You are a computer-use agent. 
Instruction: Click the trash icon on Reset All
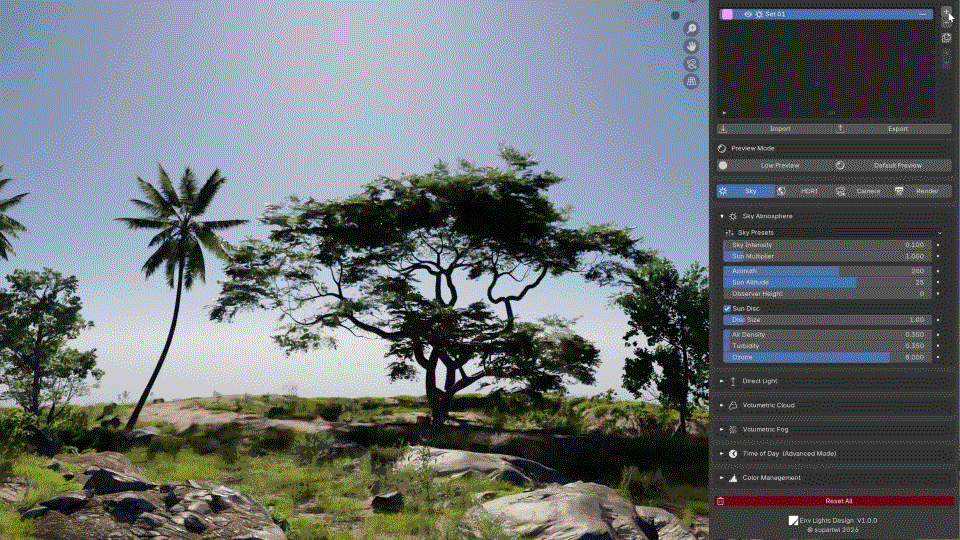721,501
